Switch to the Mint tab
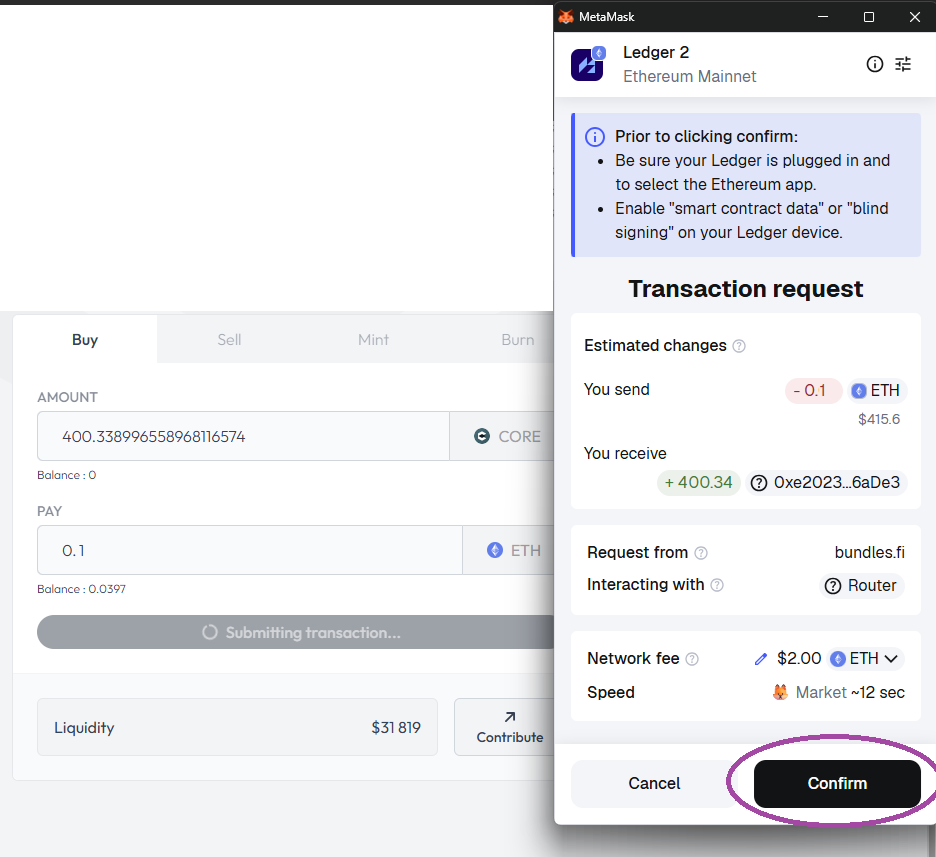Viewport: 936px width, 857px height. tap(373, 339)
